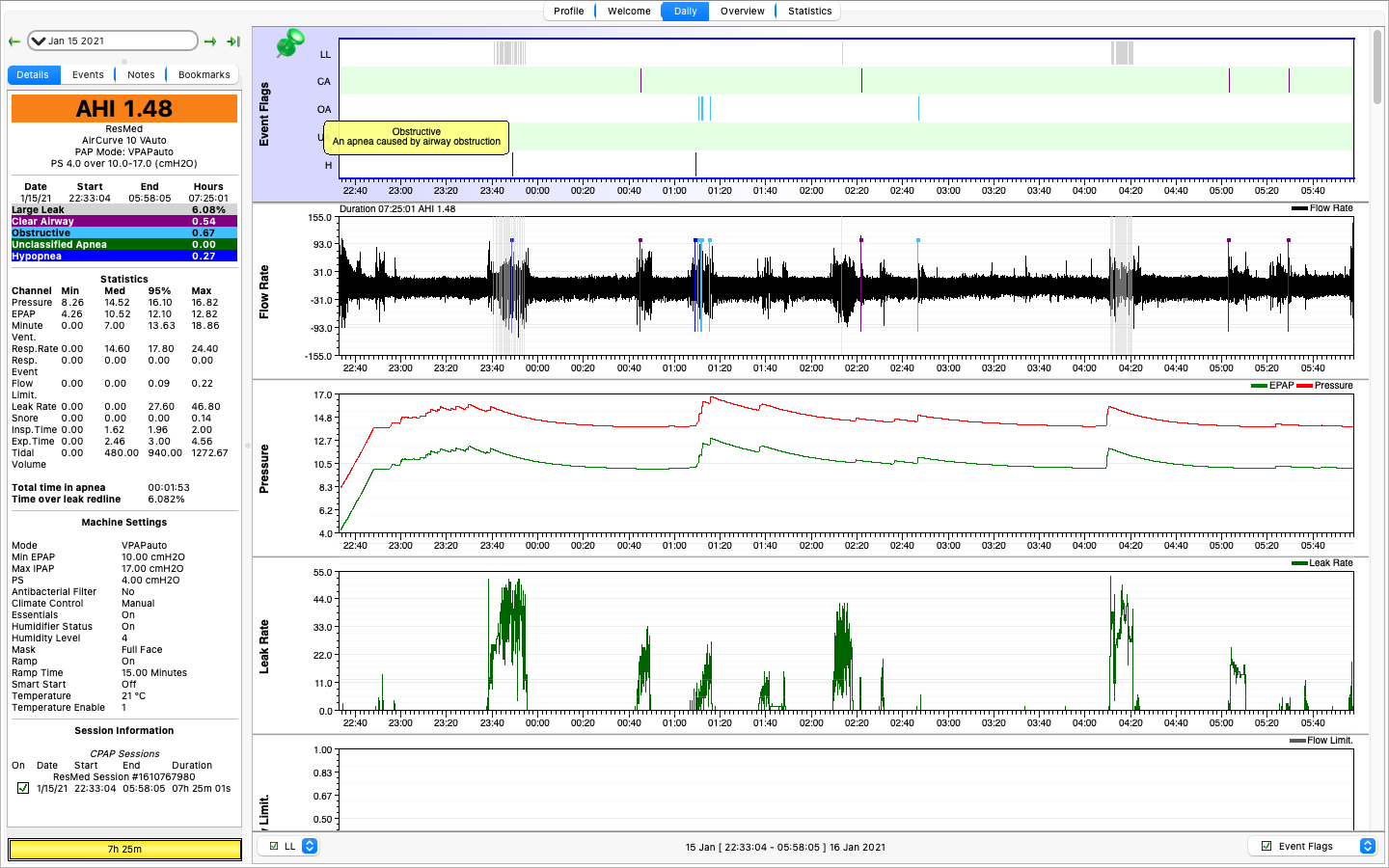Open the LL event type dropdown arrows
The height and width of the screenshot is (868, 1389).
(x=310, y=846)
